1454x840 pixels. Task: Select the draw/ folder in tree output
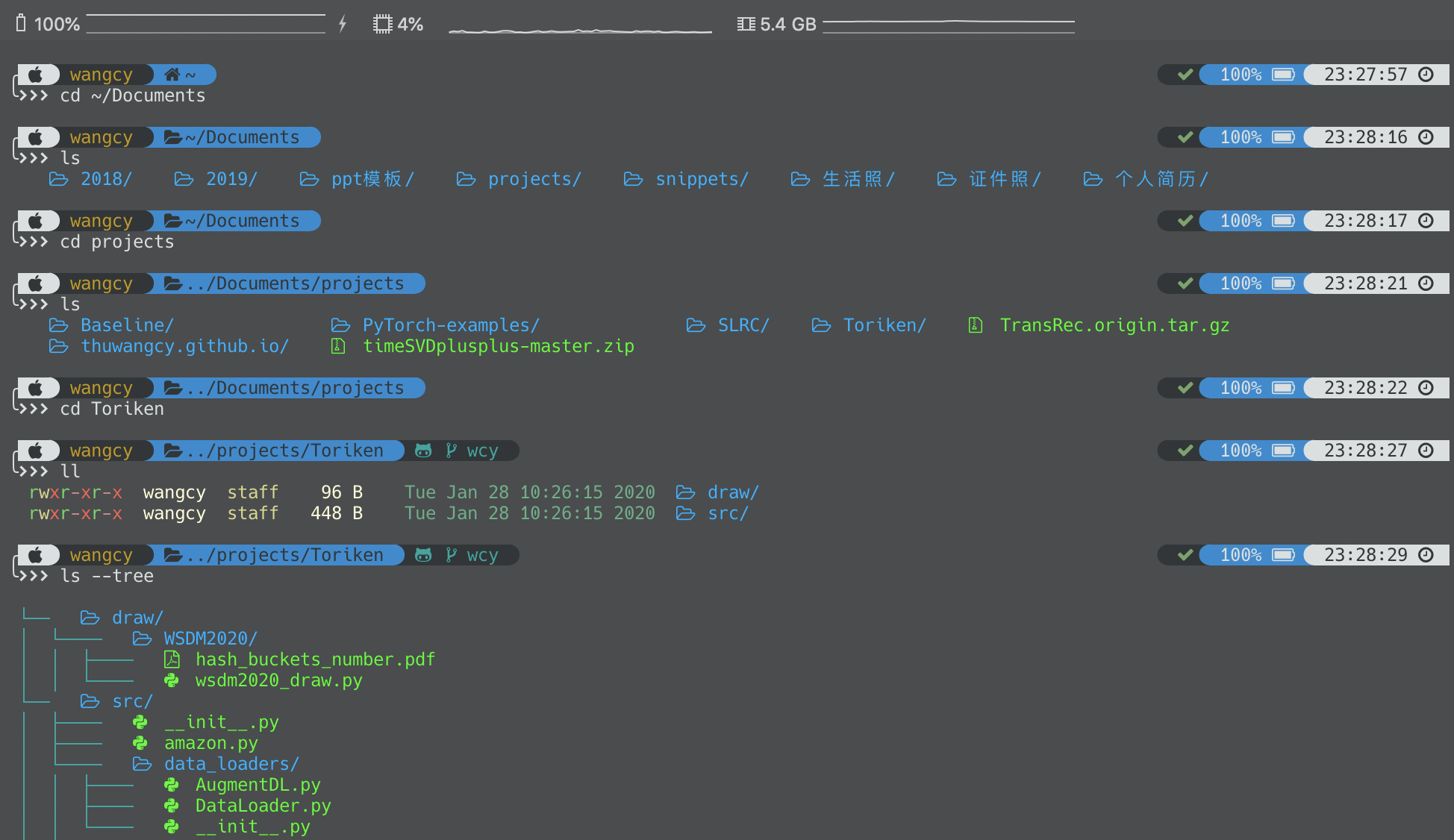tap(137, 618)
